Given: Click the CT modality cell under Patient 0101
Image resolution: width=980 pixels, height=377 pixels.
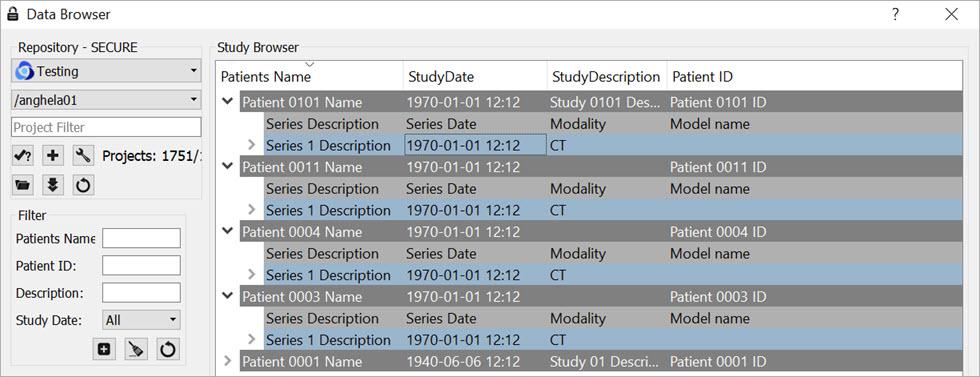Looking at the screenshot, I should (558, 145).
